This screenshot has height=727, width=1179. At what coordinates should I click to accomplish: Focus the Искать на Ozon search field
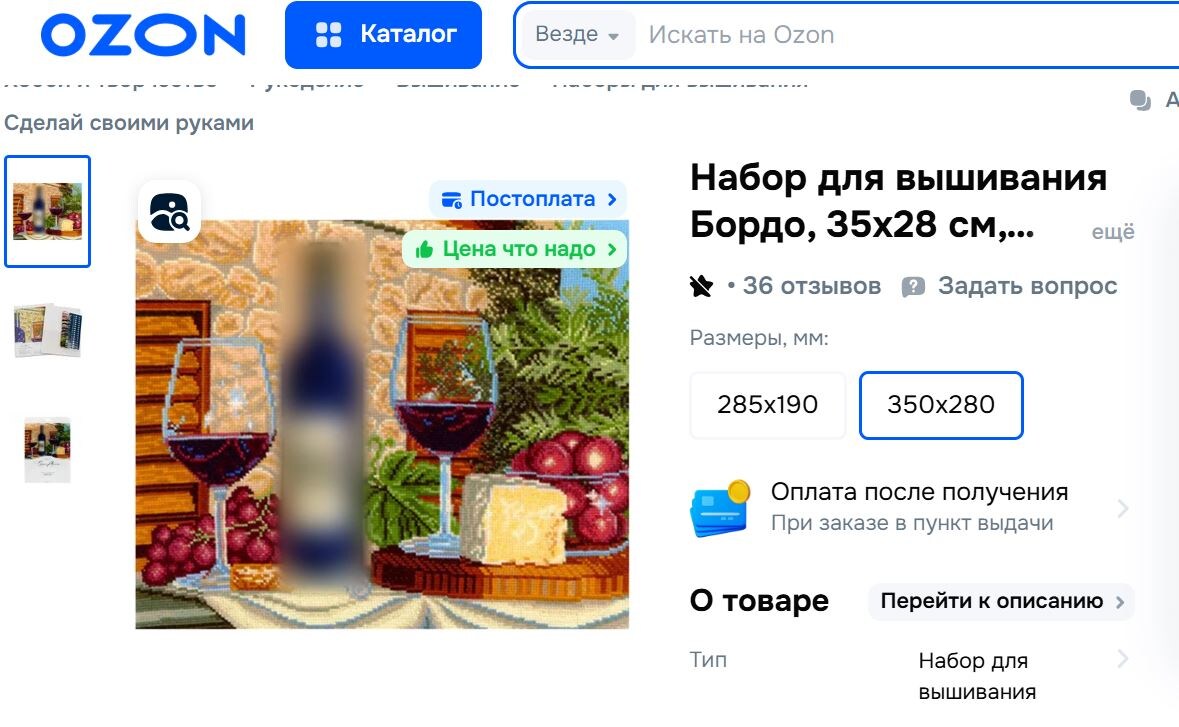(x=902, y=35)
